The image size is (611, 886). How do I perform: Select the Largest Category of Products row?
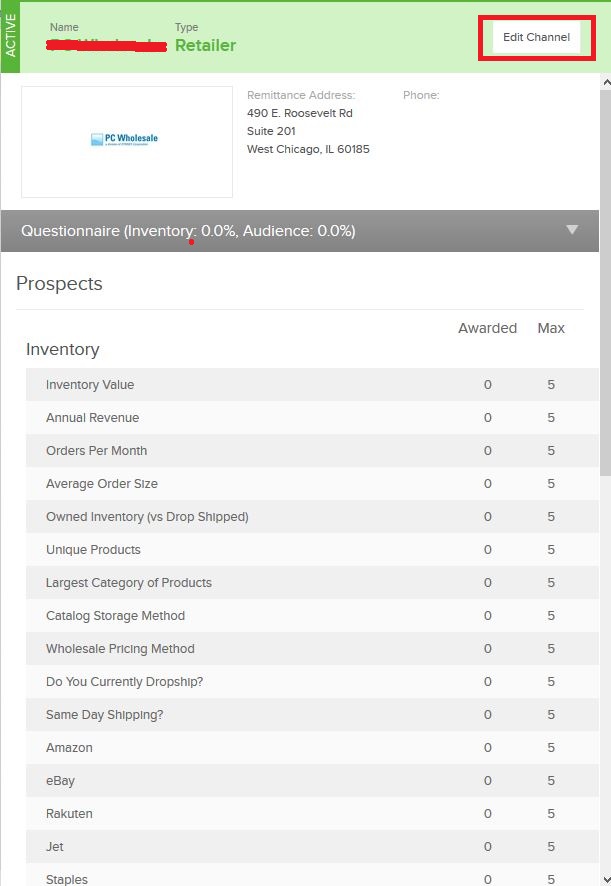(312, 583)
